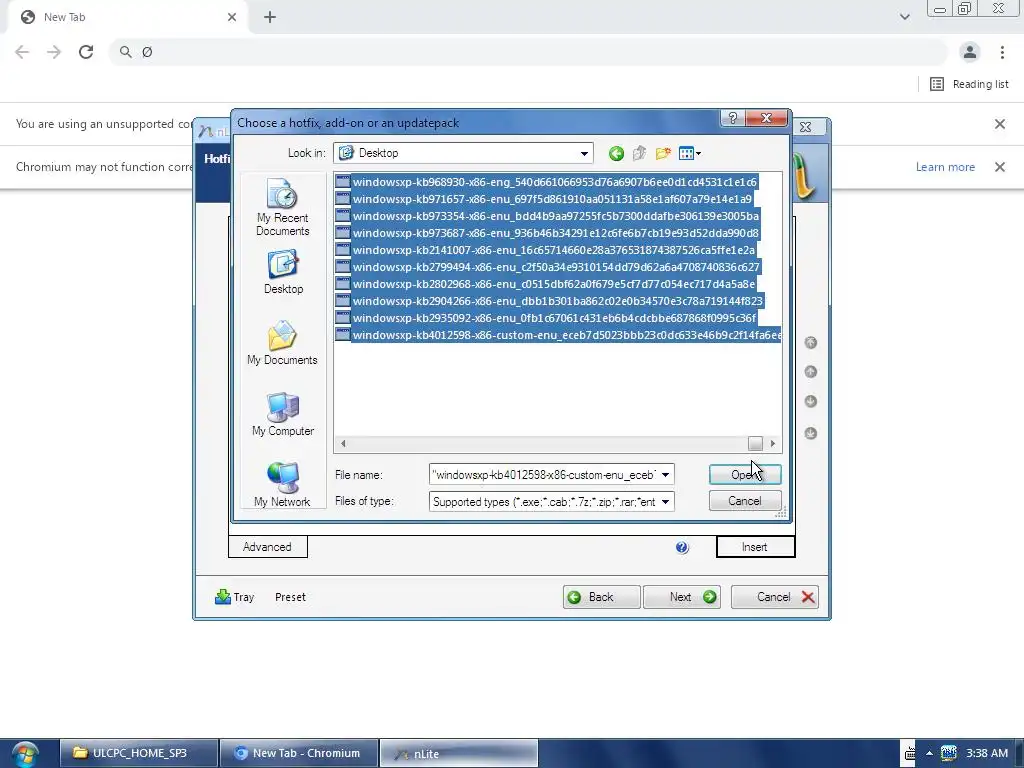Select file windowsxp-kb2799494-x86-enu

tap(548, 267)
